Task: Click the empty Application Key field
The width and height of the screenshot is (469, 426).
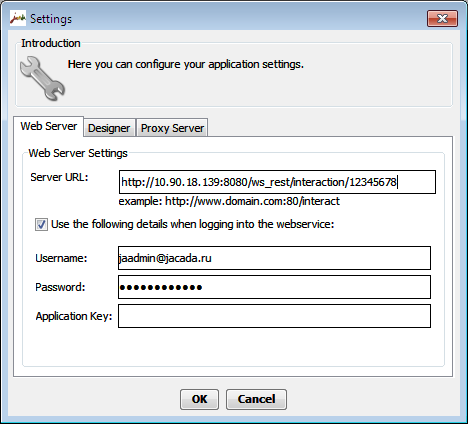Action: coord(274,316)
